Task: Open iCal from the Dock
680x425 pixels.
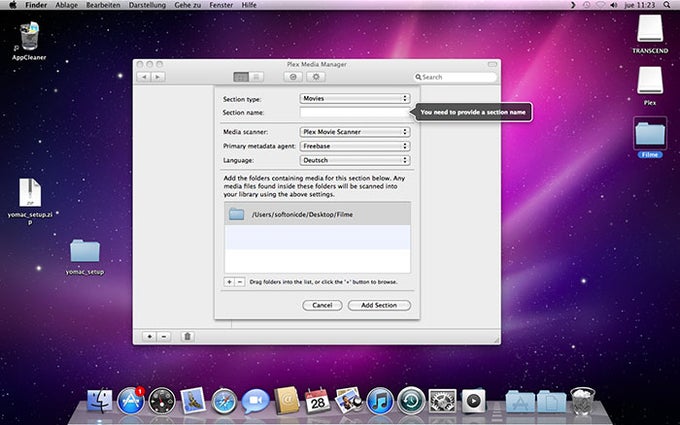Action: (x=318, y=400)
